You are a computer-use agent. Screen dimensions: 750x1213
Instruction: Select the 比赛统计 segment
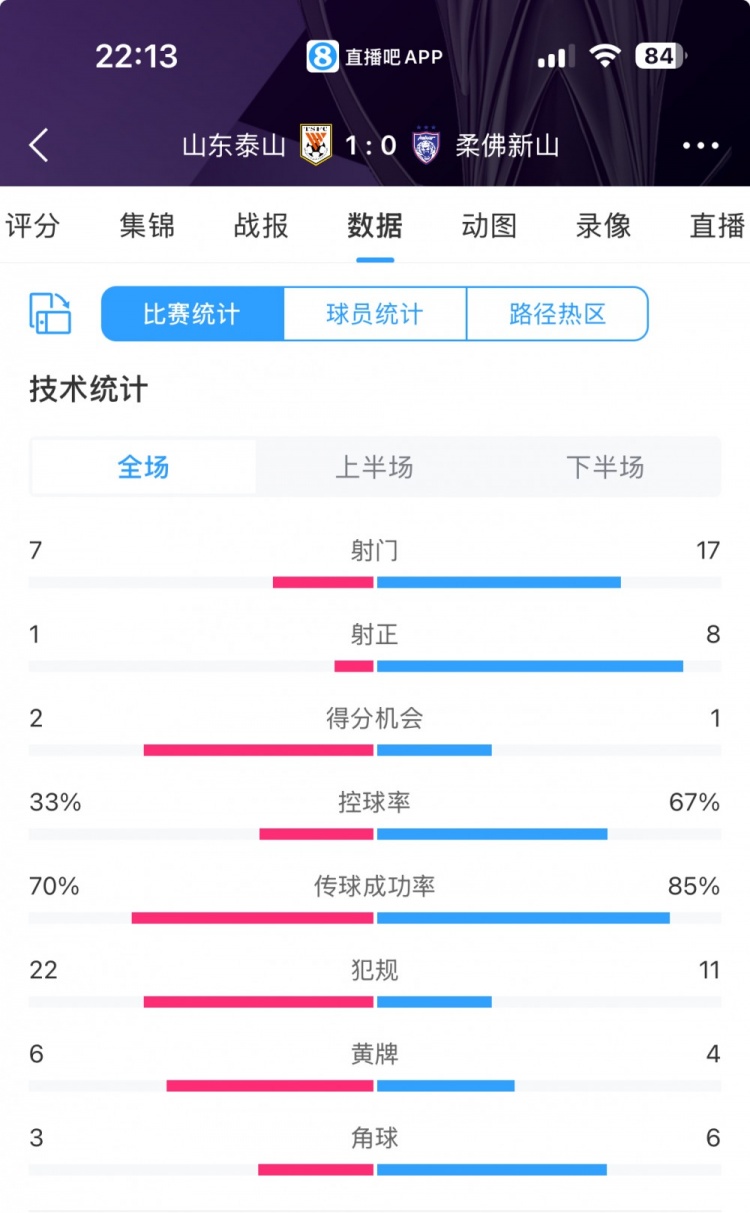pos(192,314)
